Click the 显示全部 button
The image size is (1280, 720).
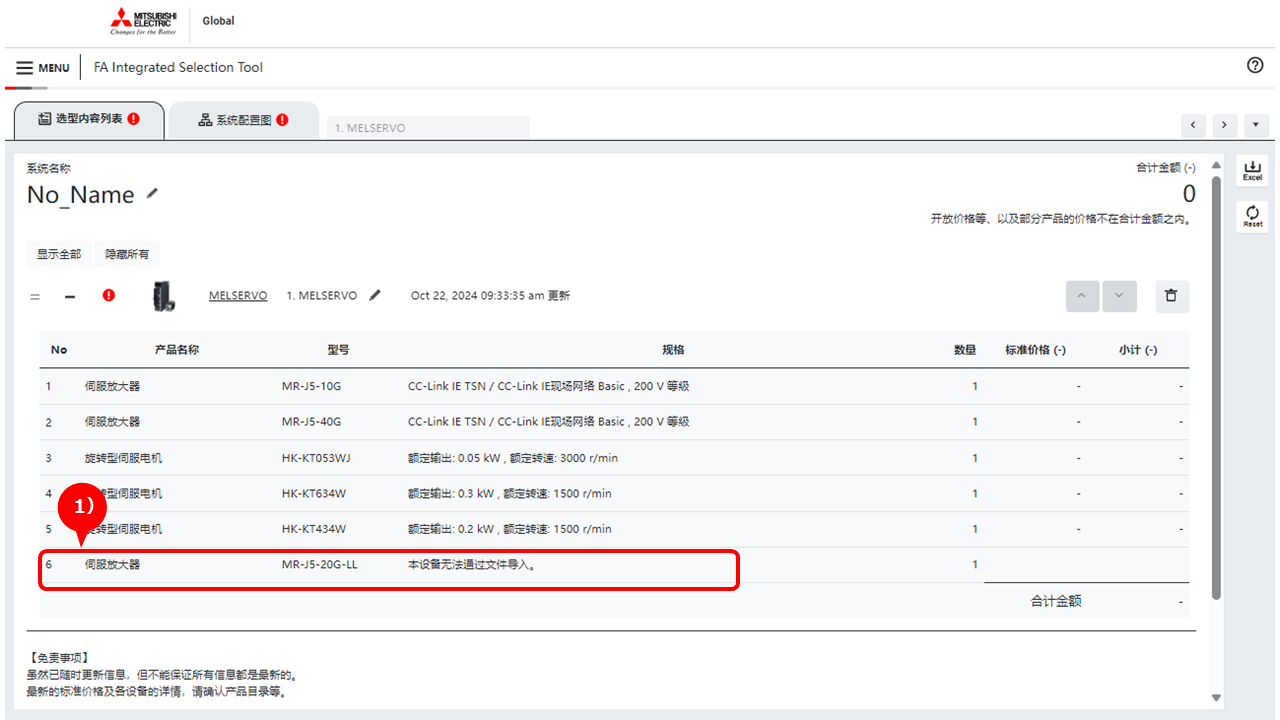[59, 254]
